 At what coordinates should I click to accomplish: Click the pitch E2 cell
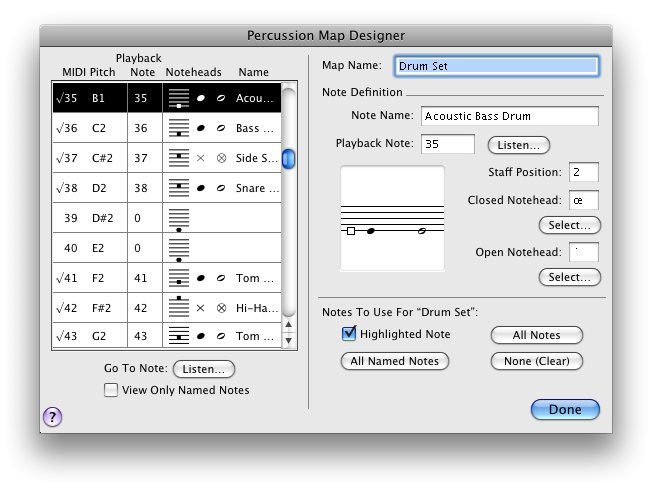coord(98,248)
